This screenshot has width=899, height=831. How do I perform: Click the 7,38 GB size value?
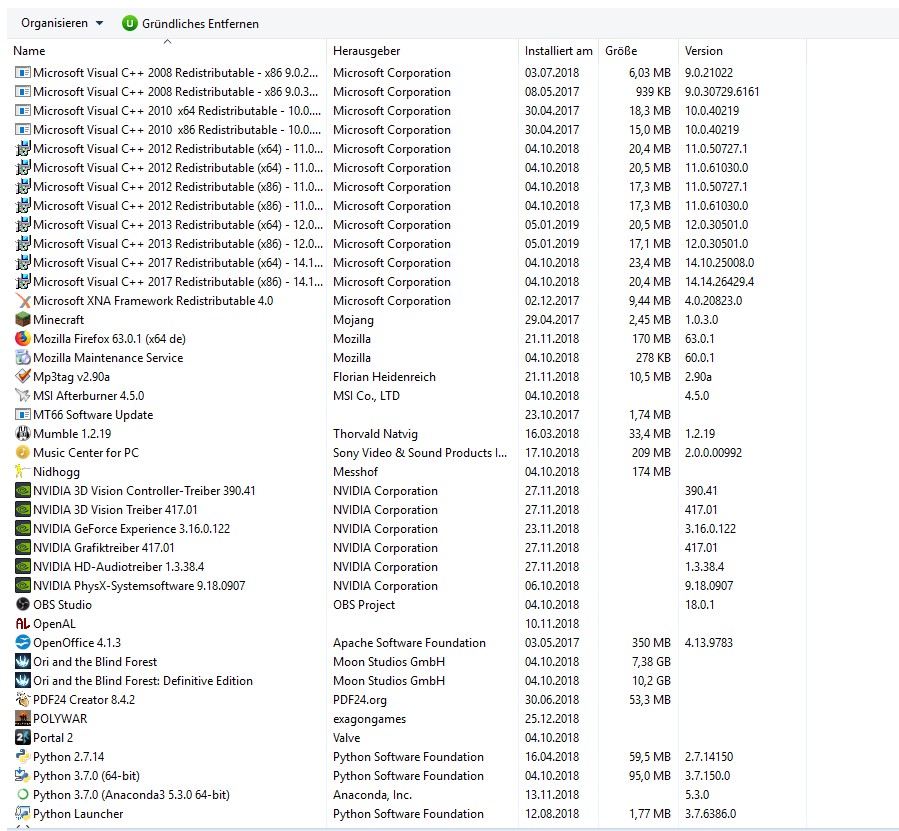651,661
